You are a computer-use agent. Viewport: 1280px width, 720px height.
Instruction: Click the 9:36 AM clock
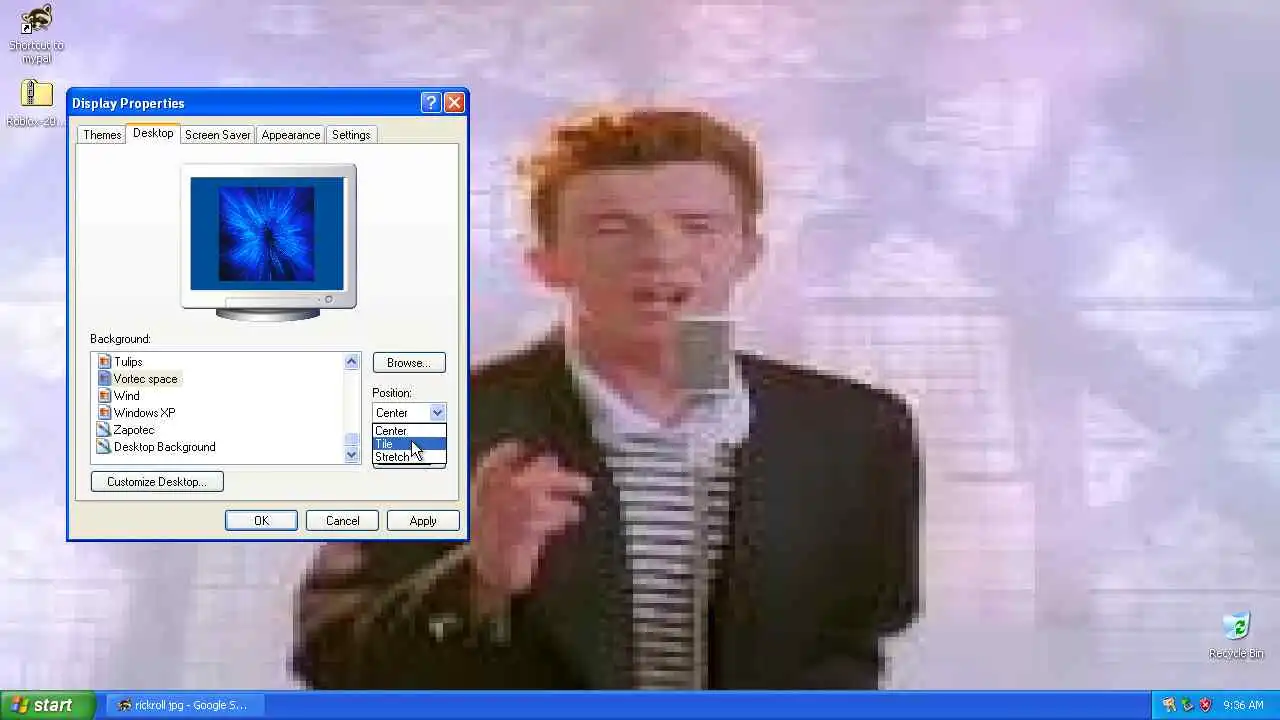[x=1243, y=705]
